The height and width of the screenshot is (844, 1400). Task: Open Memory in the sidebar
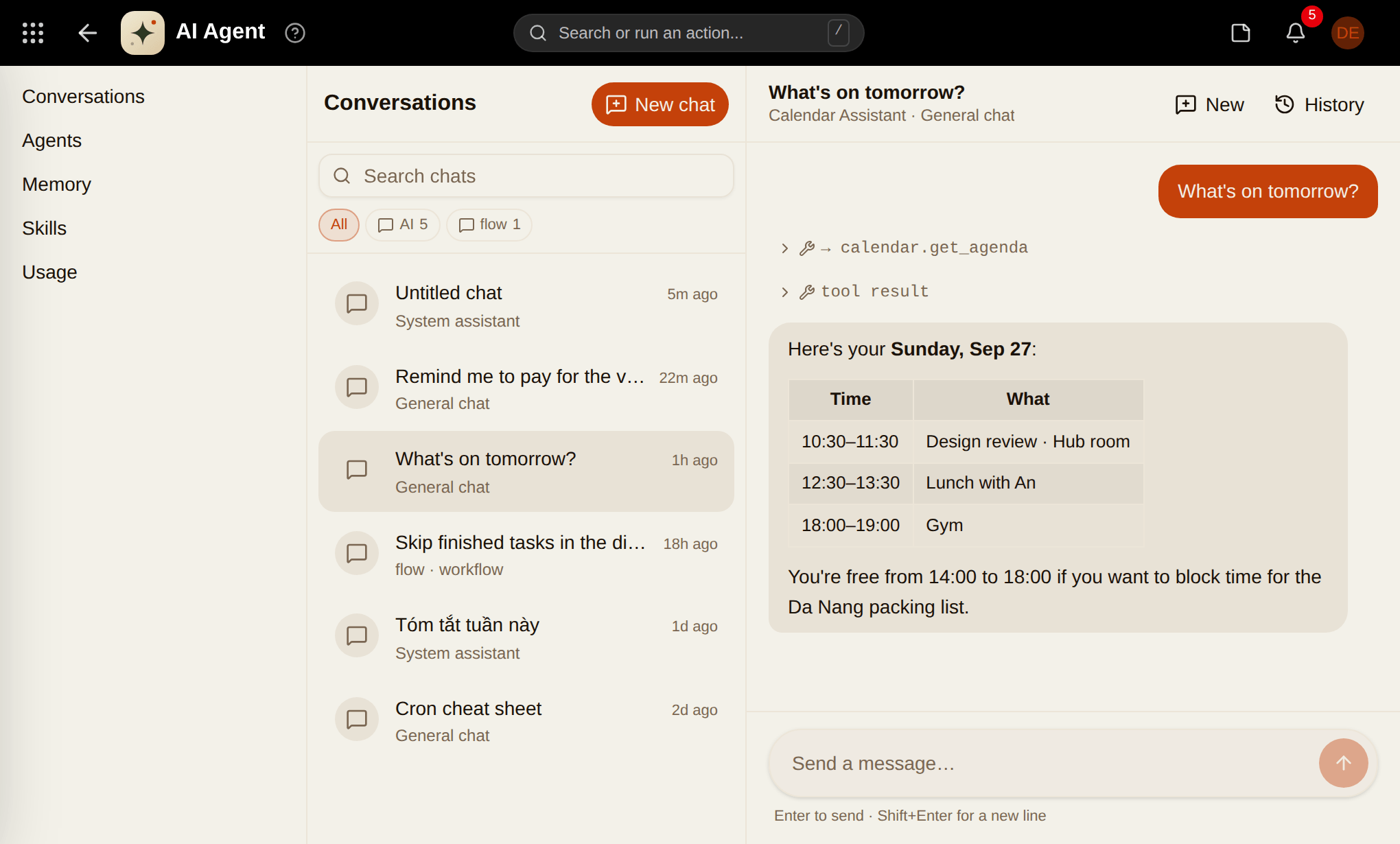tap(57, 185)
